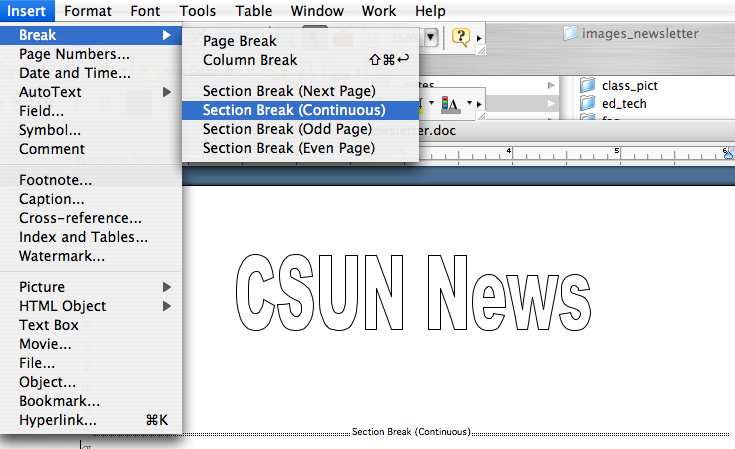
Task: Open the Work menu
Action: point(379,11)
